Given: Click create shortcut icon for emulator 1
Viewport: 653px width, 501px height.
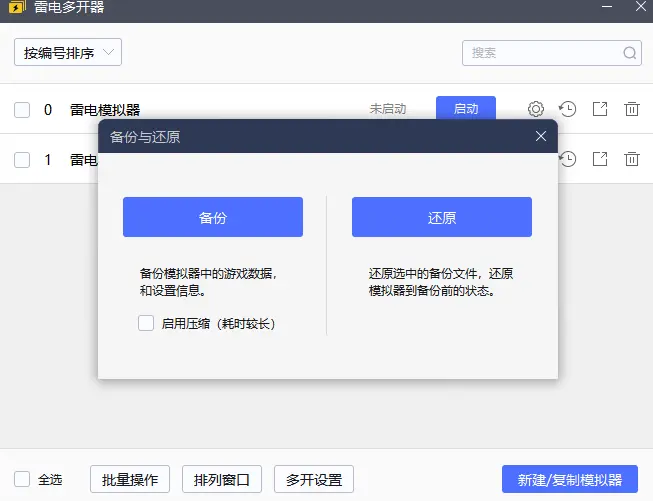Looking at the screenshot, I should click(600, 158).
